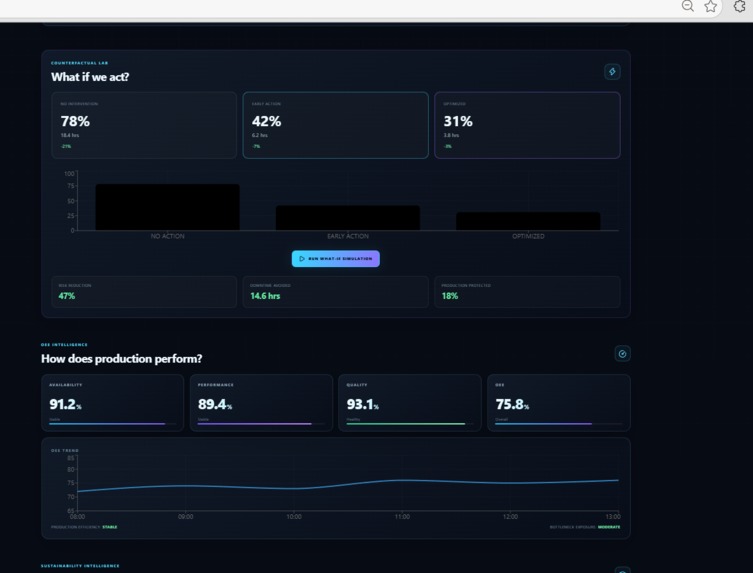Viewport: 753px width, 573px height.
Task: Click the NO ACTION axis label
Action: pos(168,236)
